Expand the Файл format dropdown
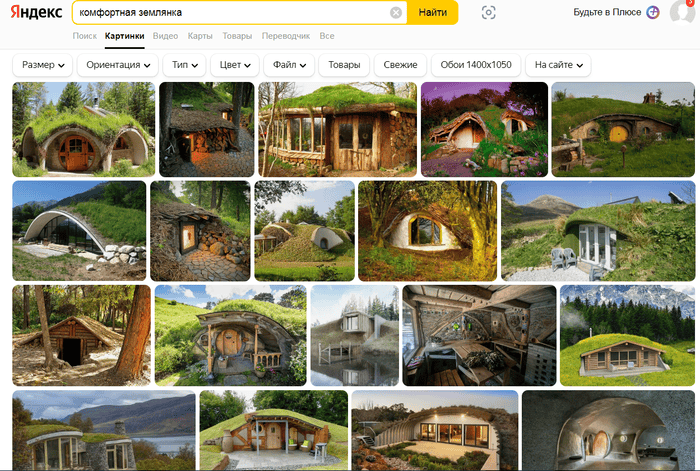 coord(289,65)
